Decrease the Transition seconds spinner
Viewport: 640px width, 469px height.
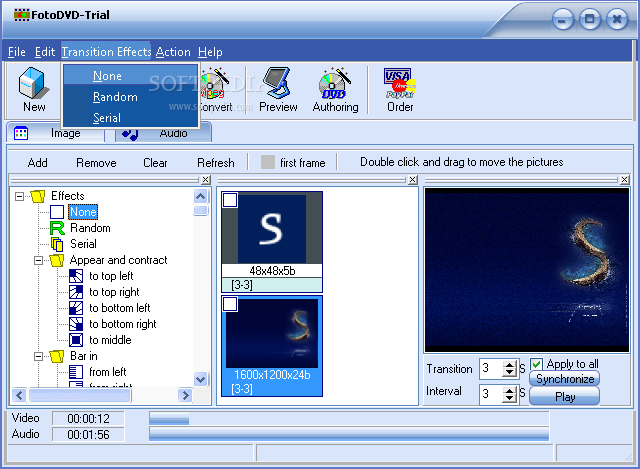(509, 373)
